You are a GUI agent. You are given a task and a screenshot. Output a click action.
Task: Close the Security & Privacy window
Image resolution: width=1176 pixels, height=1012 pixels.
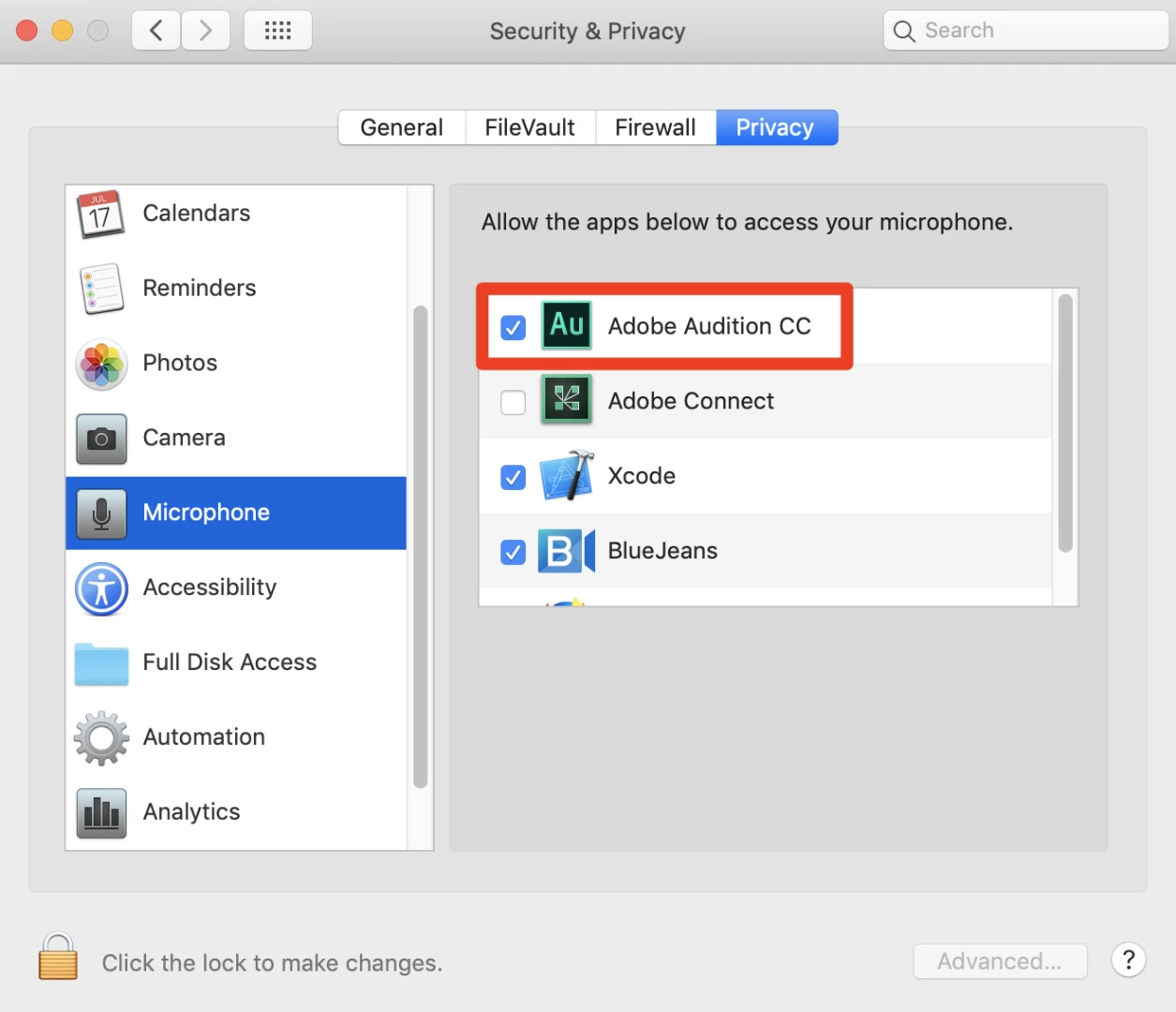(27, 31)
